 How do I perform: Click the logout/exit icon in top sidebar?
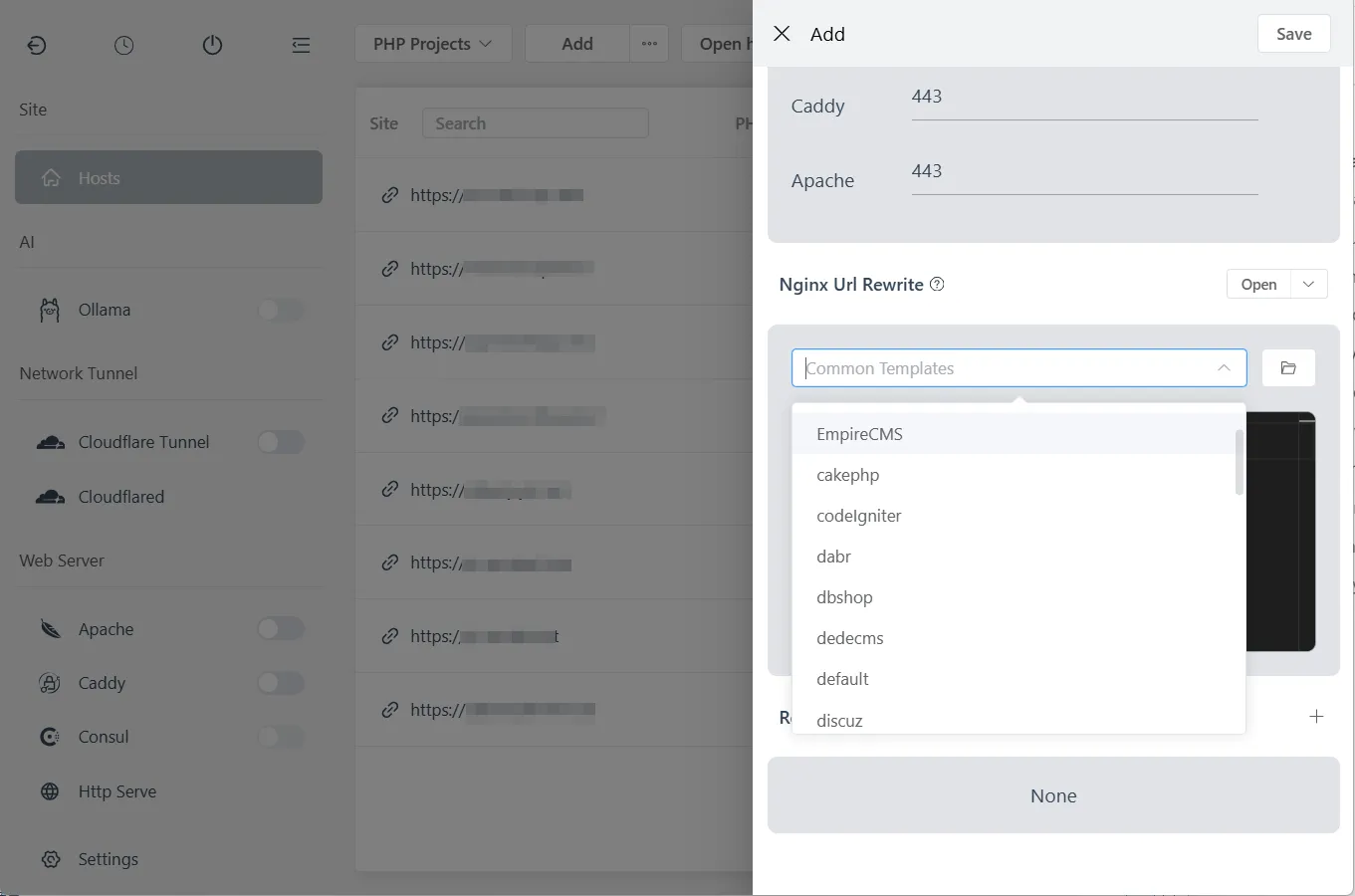click(37, 45)
